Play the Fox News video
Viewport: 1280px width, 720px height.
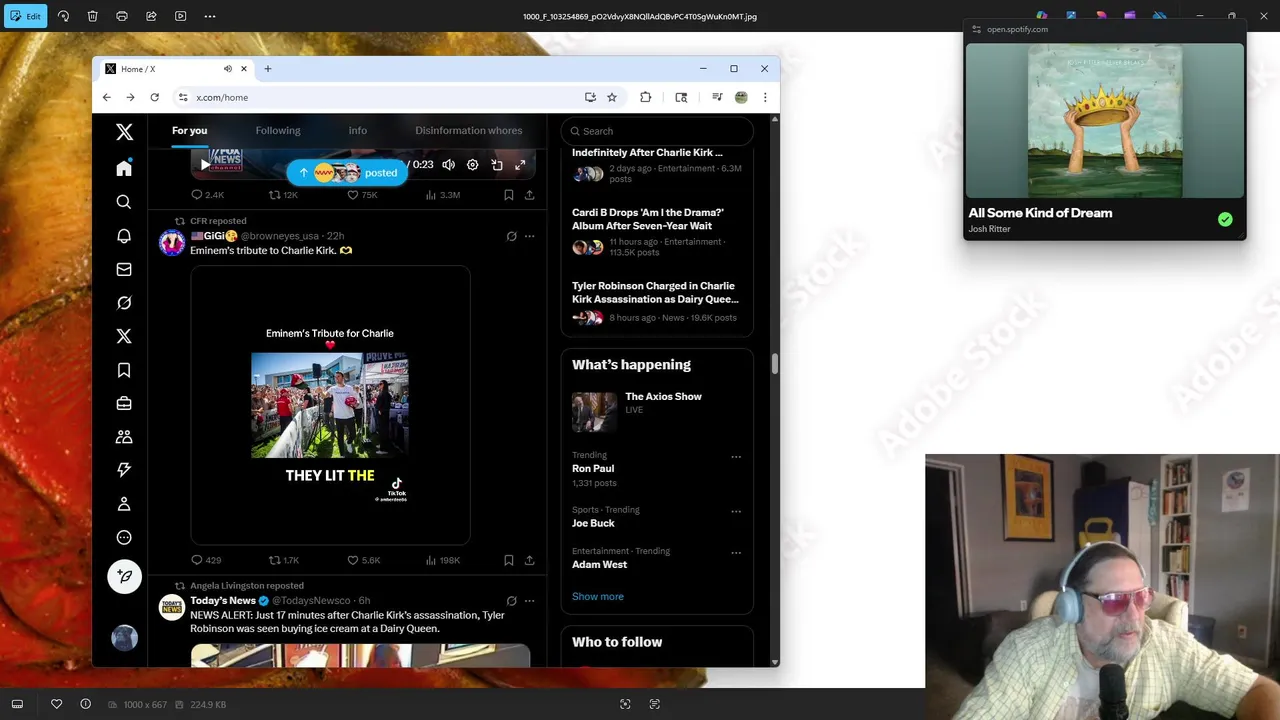pyautogui.click(x=205, y=164)
